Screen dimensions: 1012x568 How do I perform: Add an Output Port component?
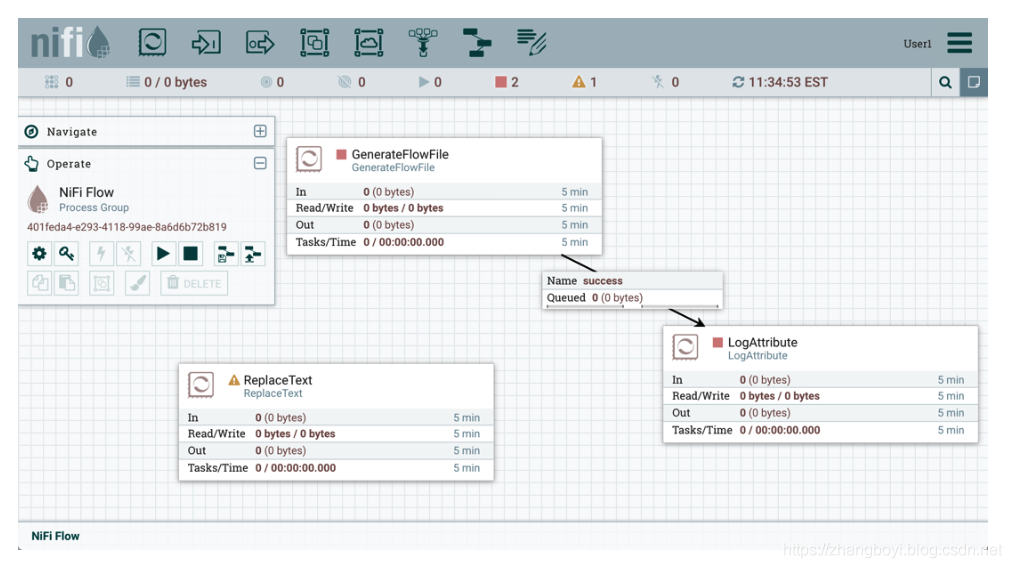(260, 43)
